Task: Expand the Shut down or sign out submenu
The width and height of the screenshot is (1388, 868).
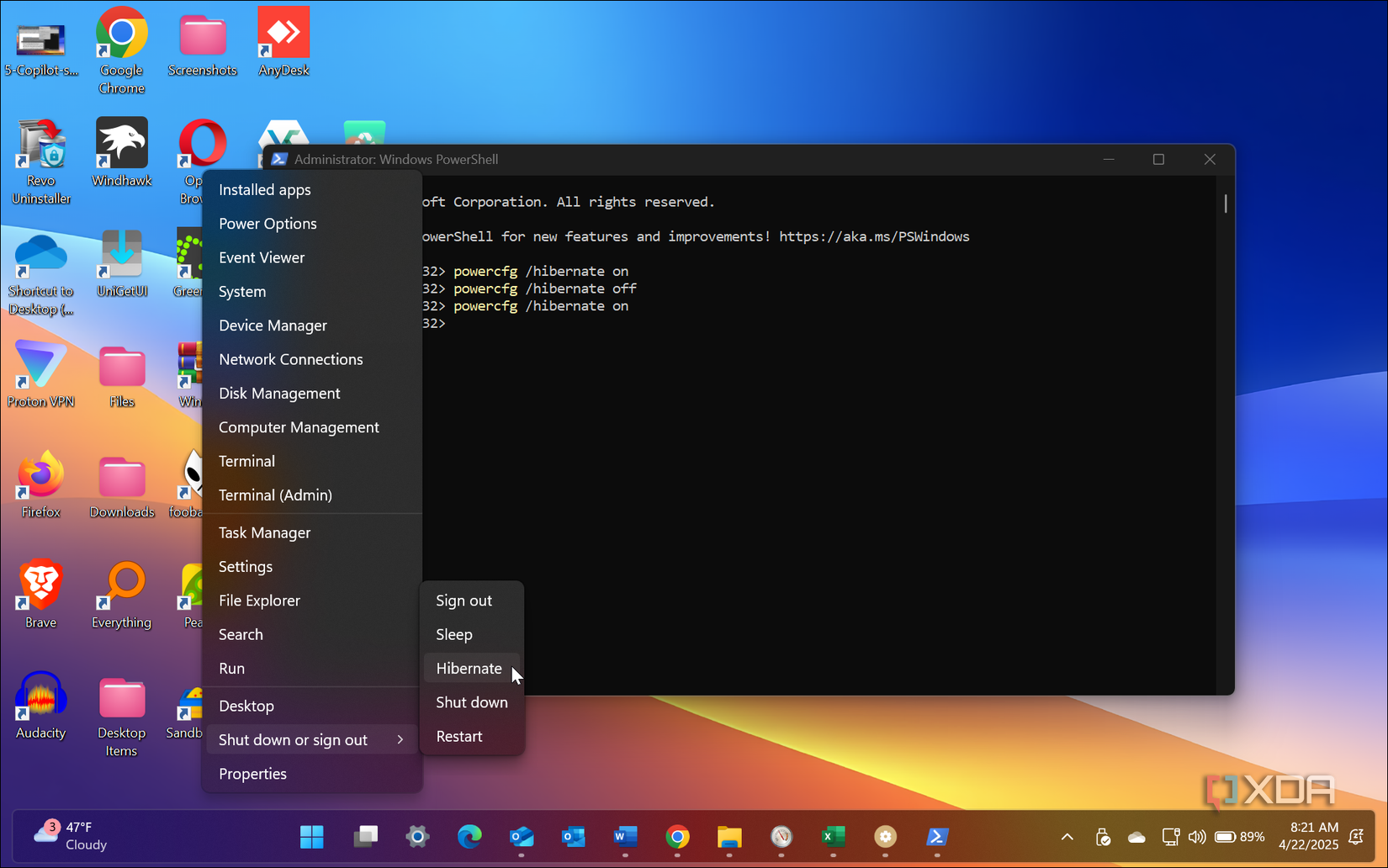Action: click(293, 739)
